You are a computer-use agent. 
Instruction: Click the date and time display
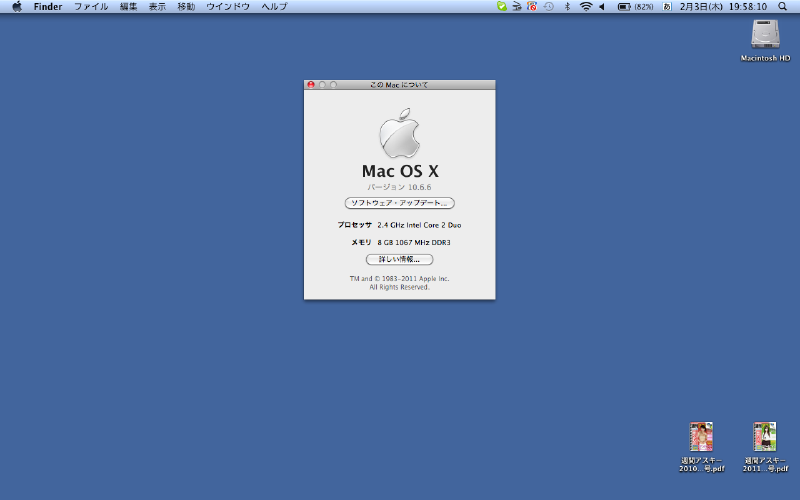[723, 7]
